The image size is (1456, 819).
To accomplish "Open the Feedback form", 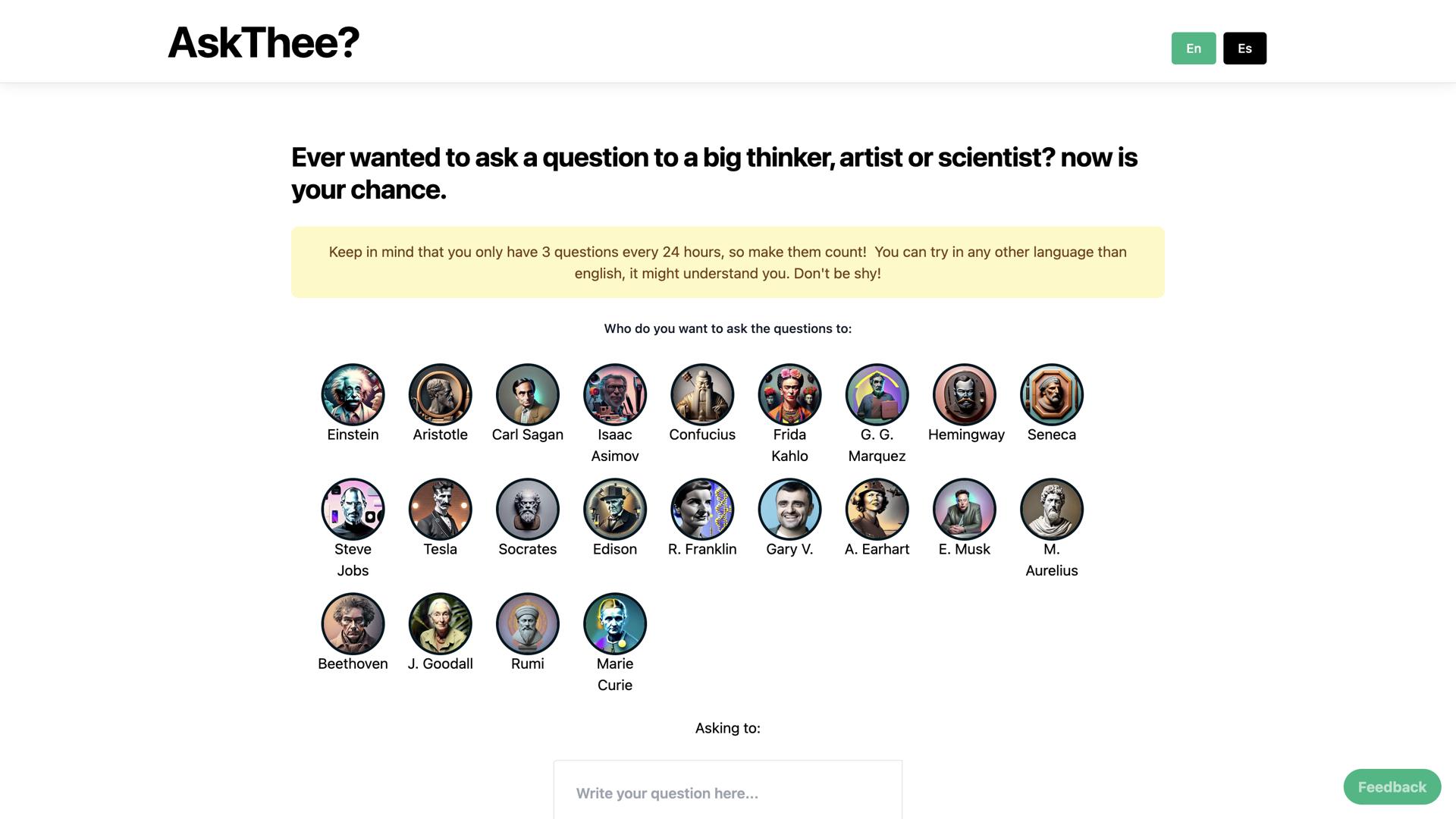I will tap(1392, 786).
